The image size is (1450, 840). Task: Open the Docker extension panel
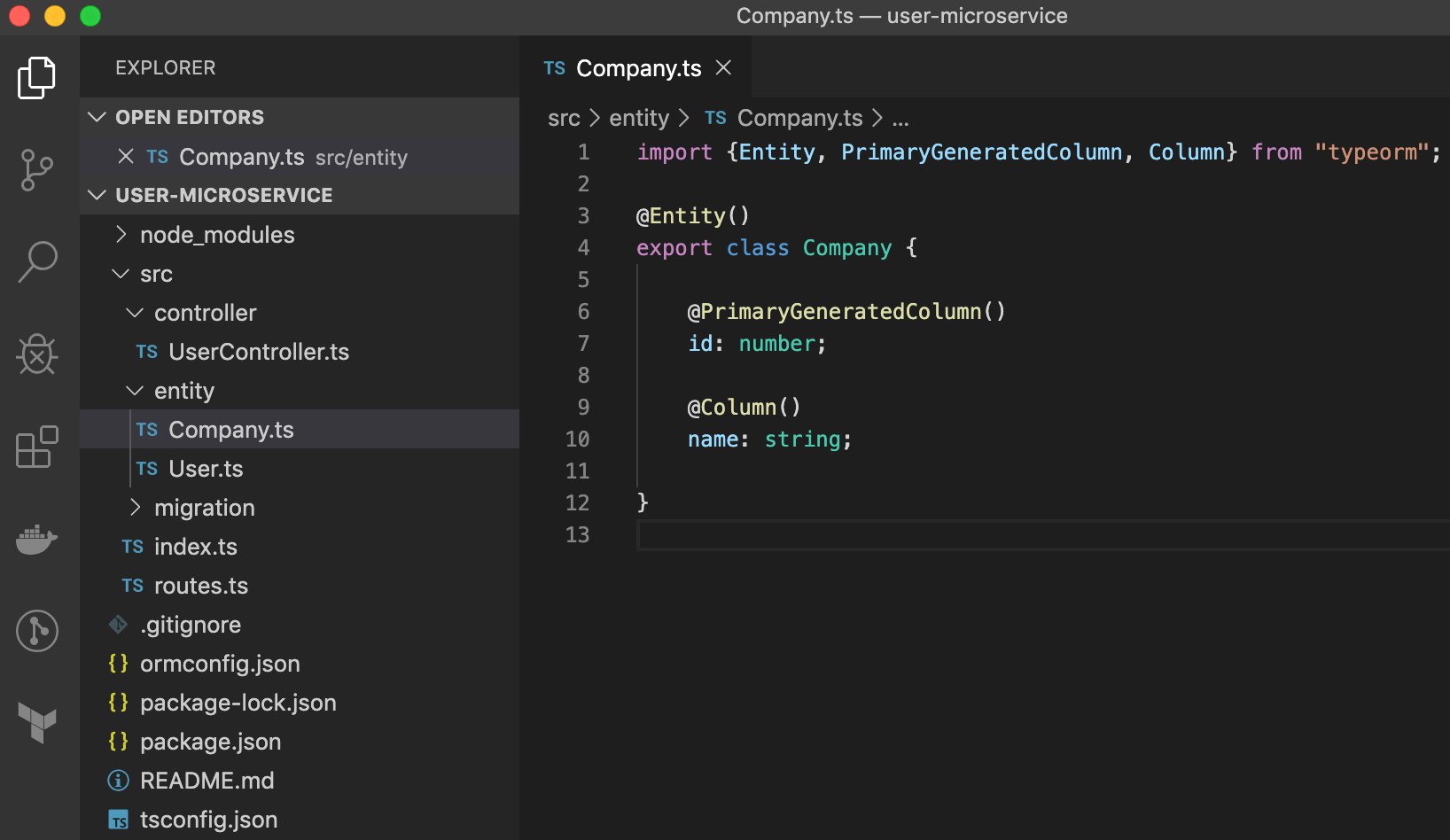pos(36,540)
